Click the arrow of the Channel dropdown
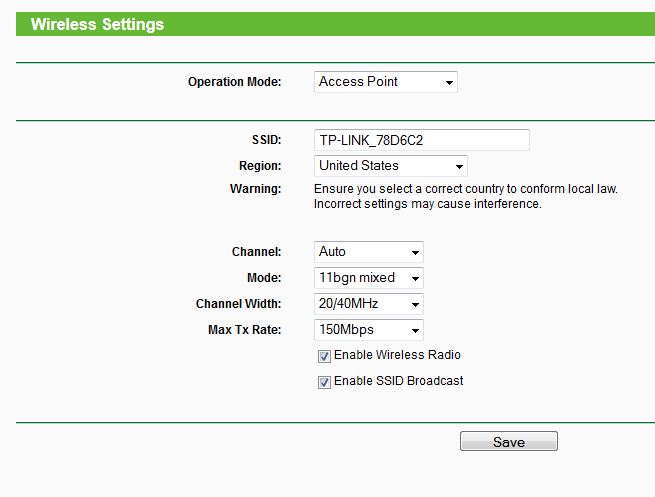This screenshot has height=497, width=655. pyautogui.click(x=415, y=253)
